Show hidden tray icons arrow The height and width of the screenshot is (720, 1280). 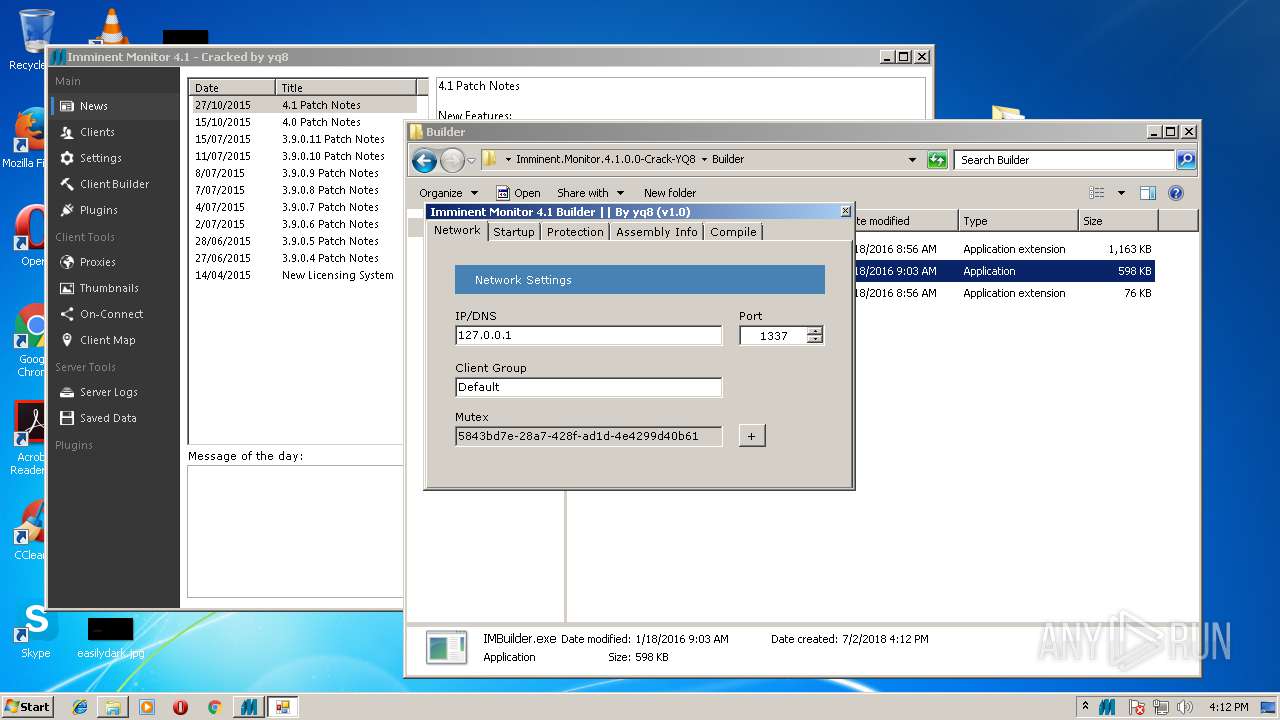(x=1086, y=707)
